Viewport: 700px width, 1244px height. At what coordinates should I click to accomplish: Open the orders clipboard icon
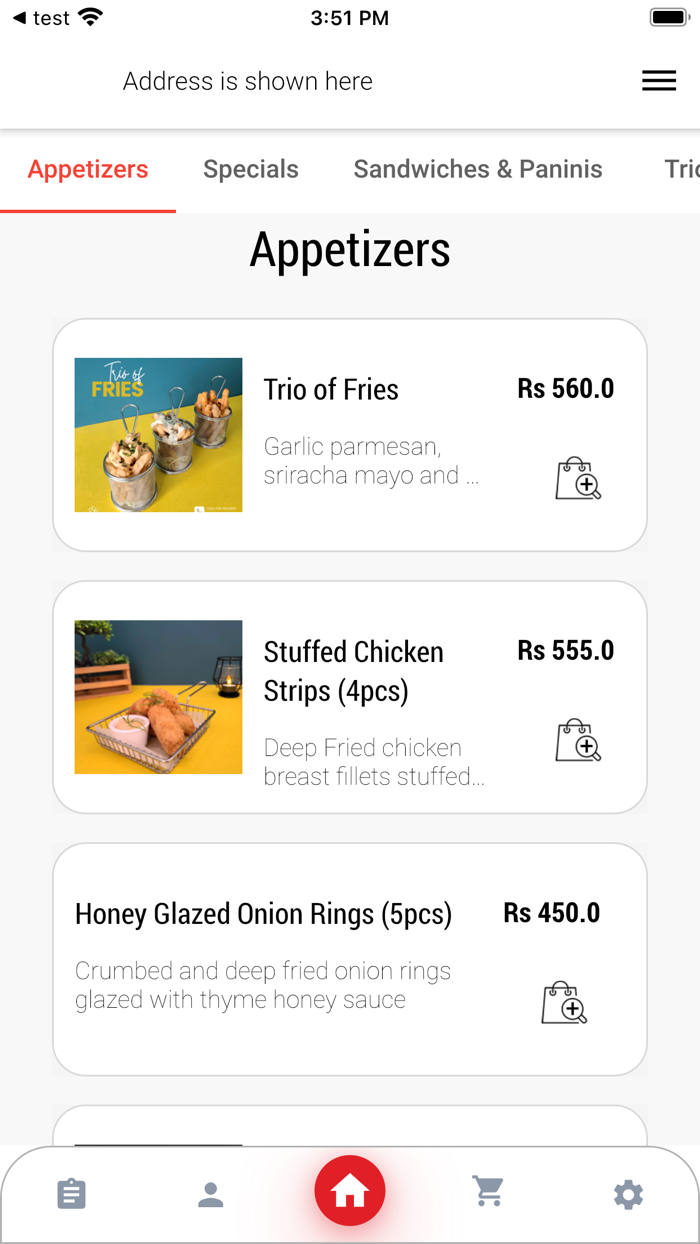(x=72, y=1194)
